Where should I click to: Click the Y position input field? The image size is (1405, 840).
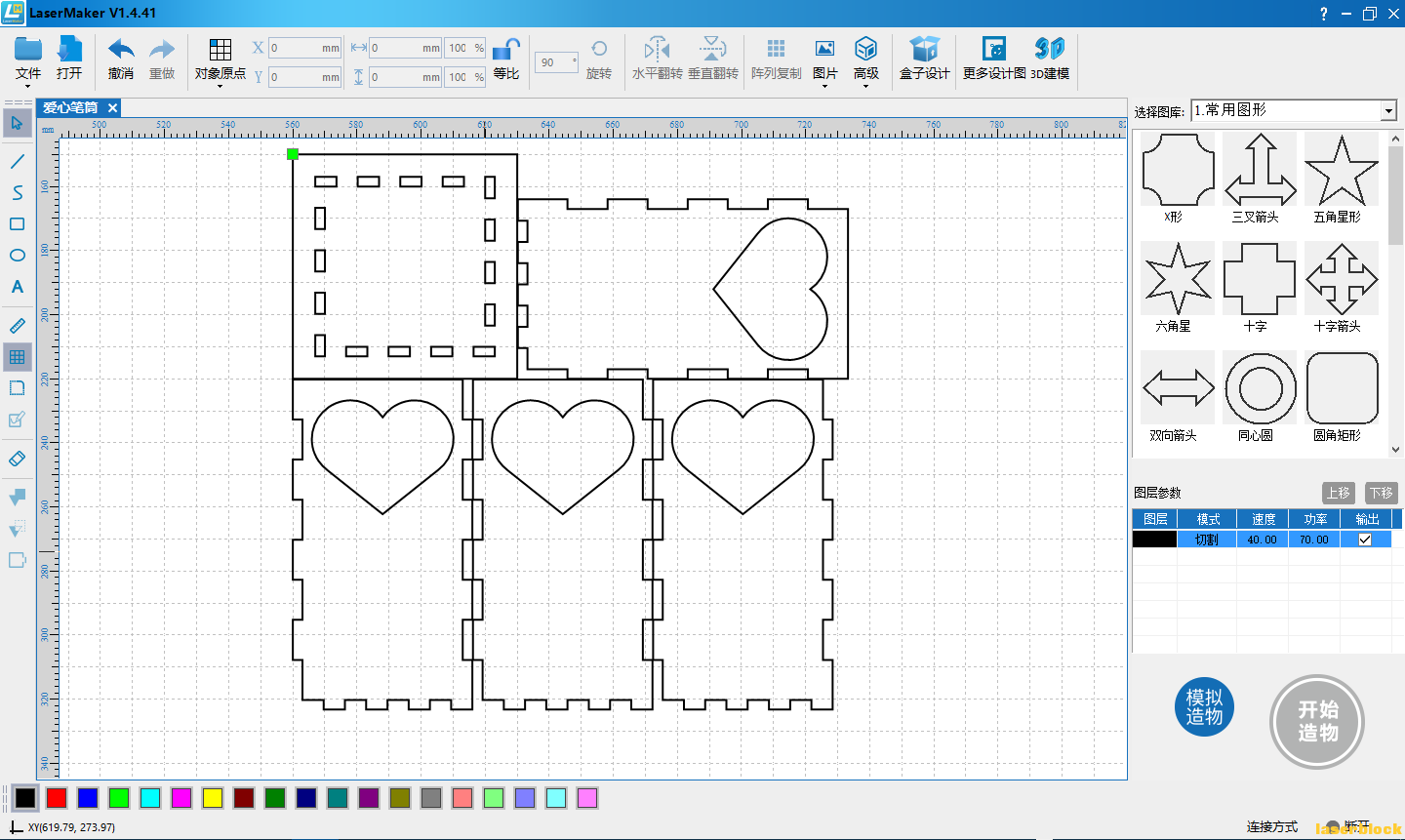click(x=304, y=76)
